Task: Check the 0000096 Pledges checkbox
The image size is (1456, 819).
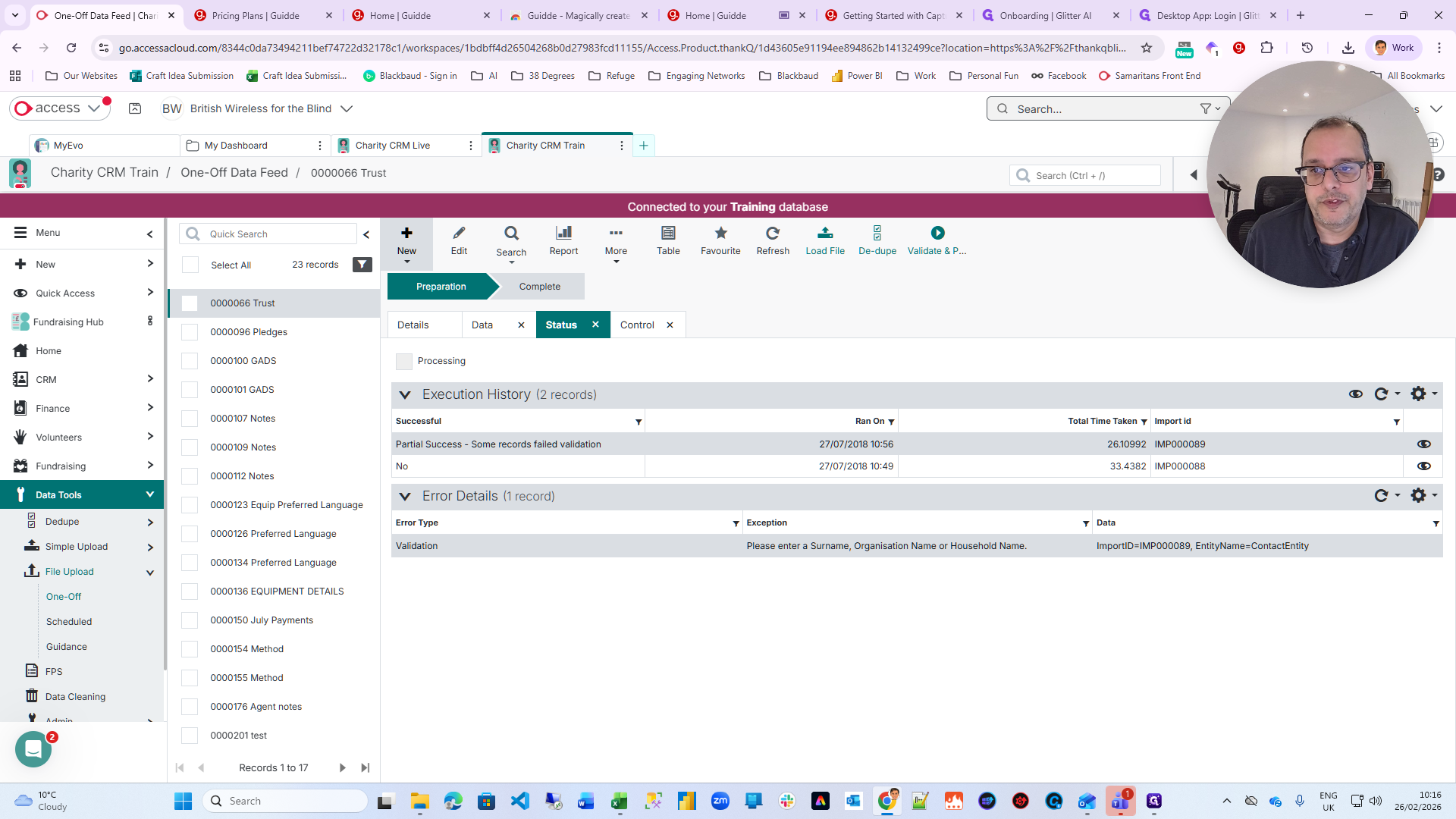Action: [x=190, y=332]
